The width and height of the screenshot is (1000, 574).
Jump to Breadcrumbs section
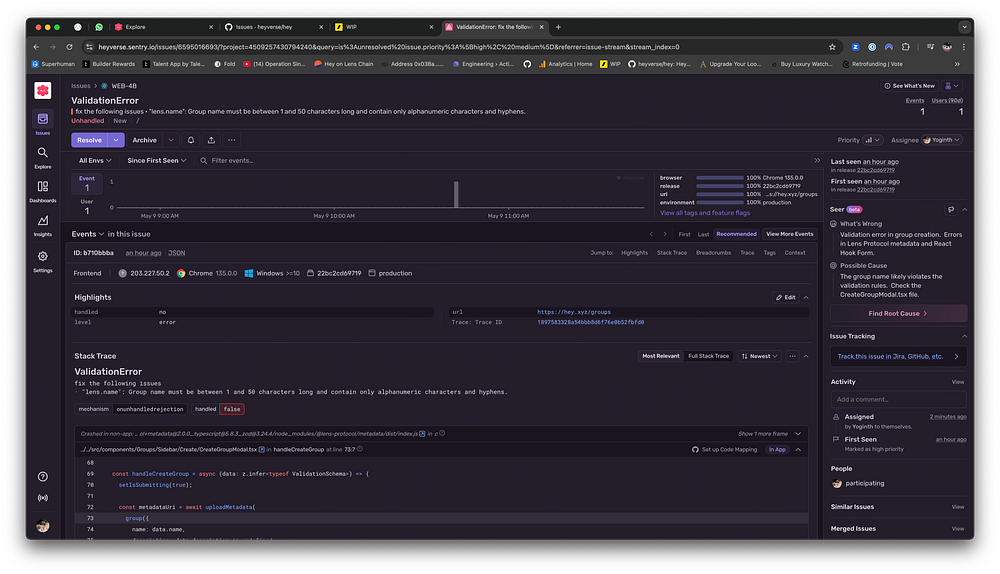tap(713, 253)
